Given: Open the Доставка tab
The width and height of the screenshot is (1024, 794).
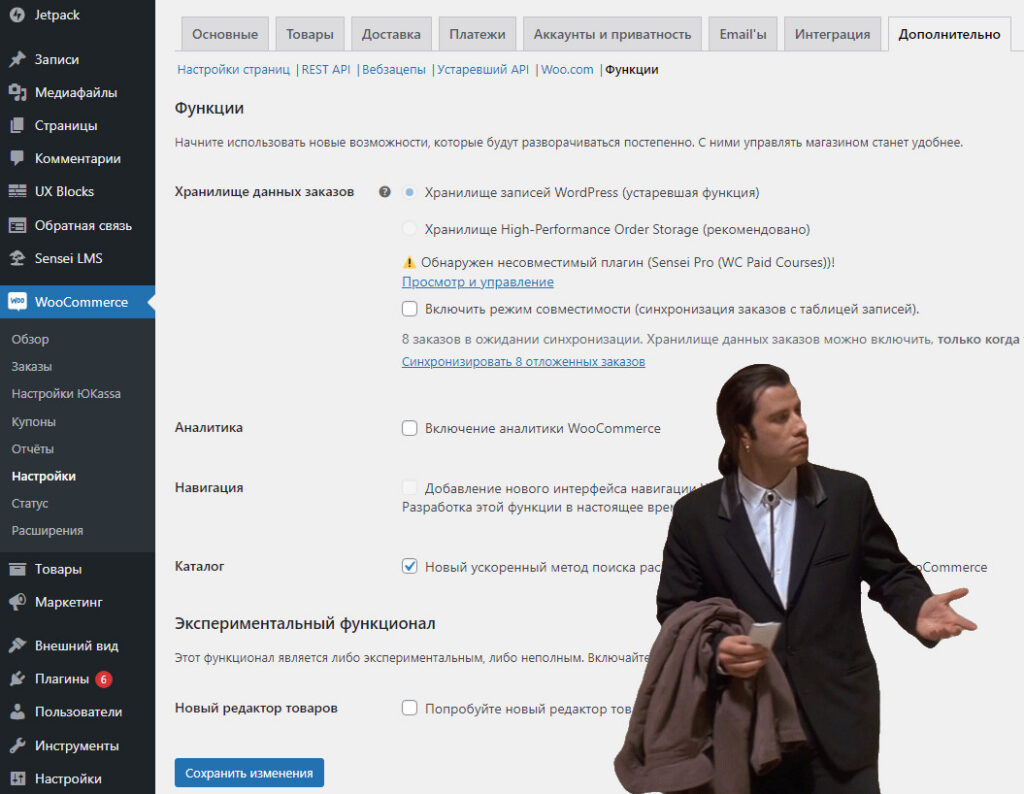Looking at the screenshot, I should click(x=391, y=34).
